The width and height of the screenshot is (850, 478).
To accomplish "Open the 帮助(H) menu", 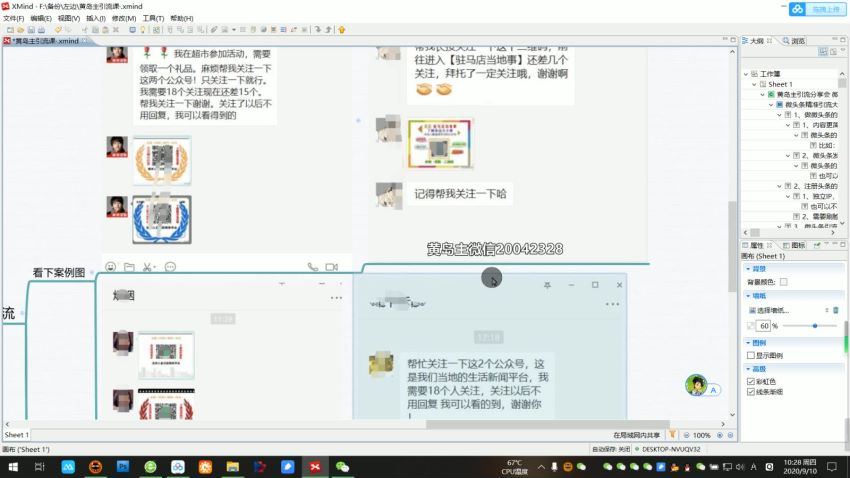I will (x=182, y=18).
